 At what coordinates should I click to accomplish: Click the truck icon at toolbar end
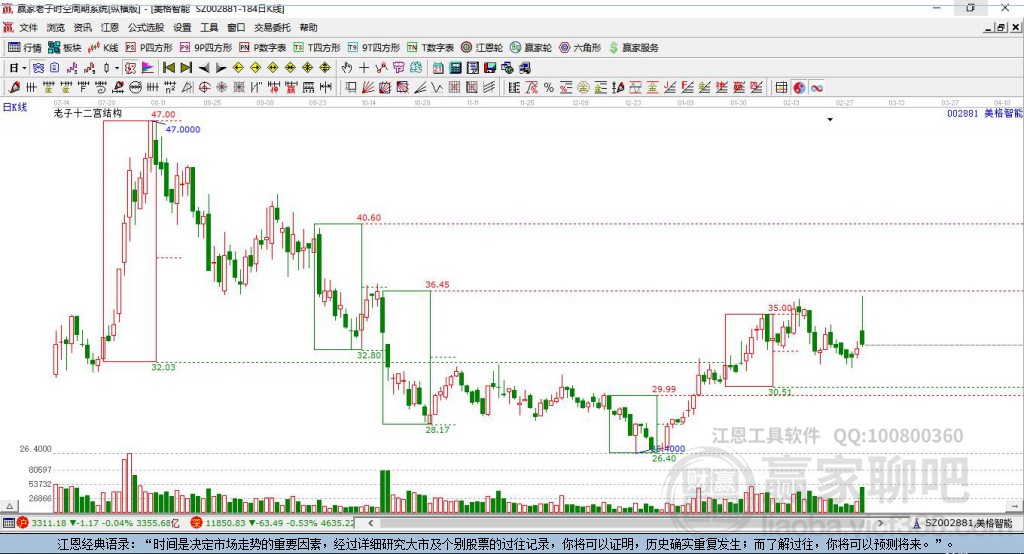(525, 67)
